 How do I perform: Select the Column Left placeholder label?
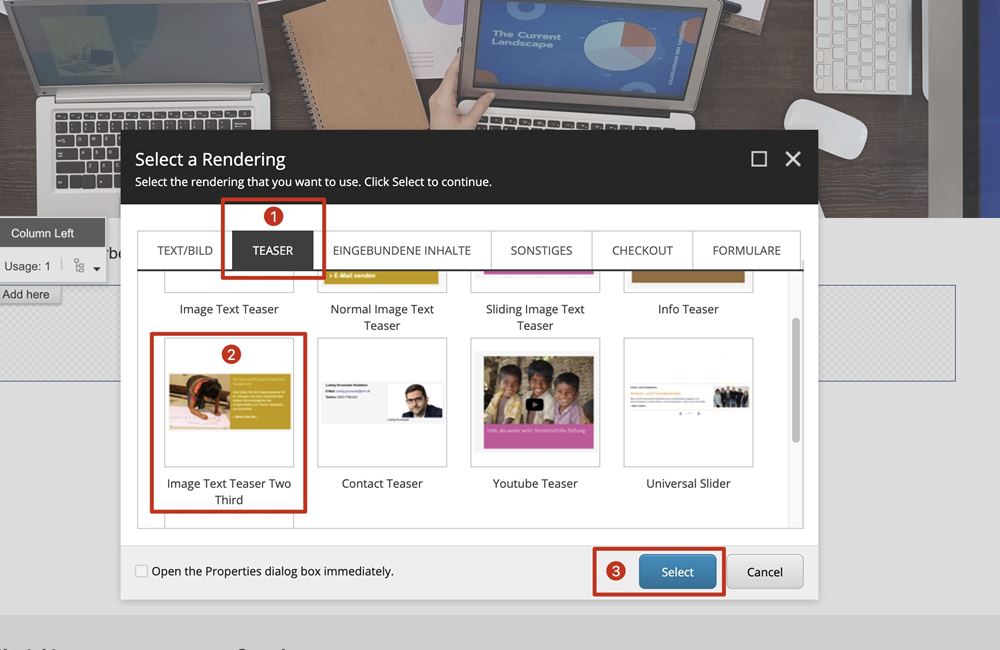tap(43, 233)
